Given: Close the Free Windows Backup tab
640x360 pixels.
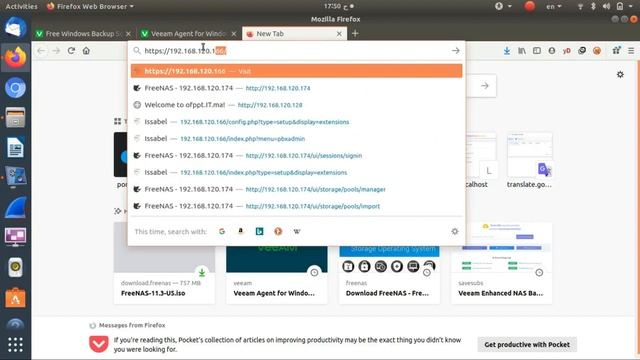Looking at the screenshot, I should tap(128, 34).
